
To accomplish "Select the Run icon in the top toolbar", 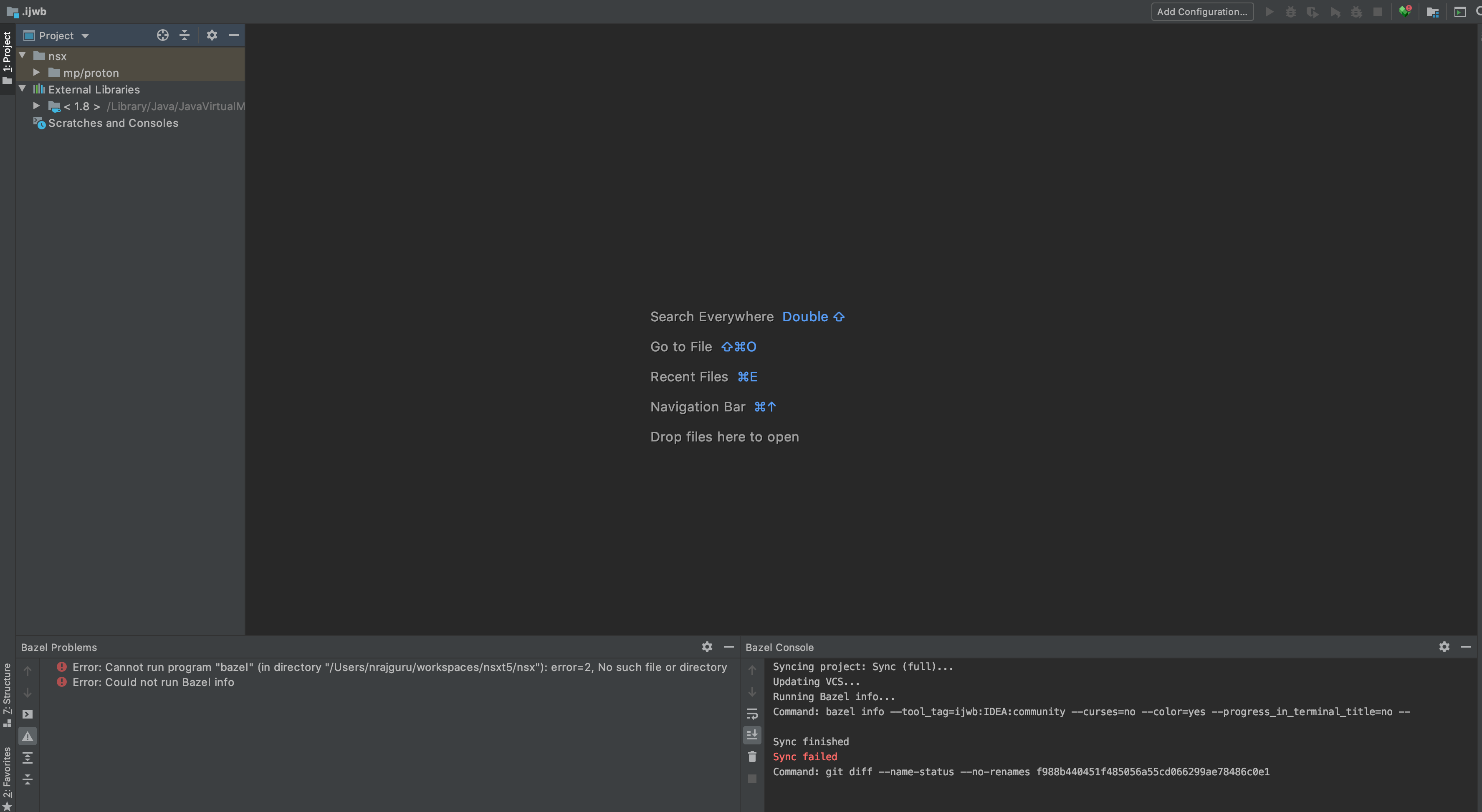I will (1270, 12).
